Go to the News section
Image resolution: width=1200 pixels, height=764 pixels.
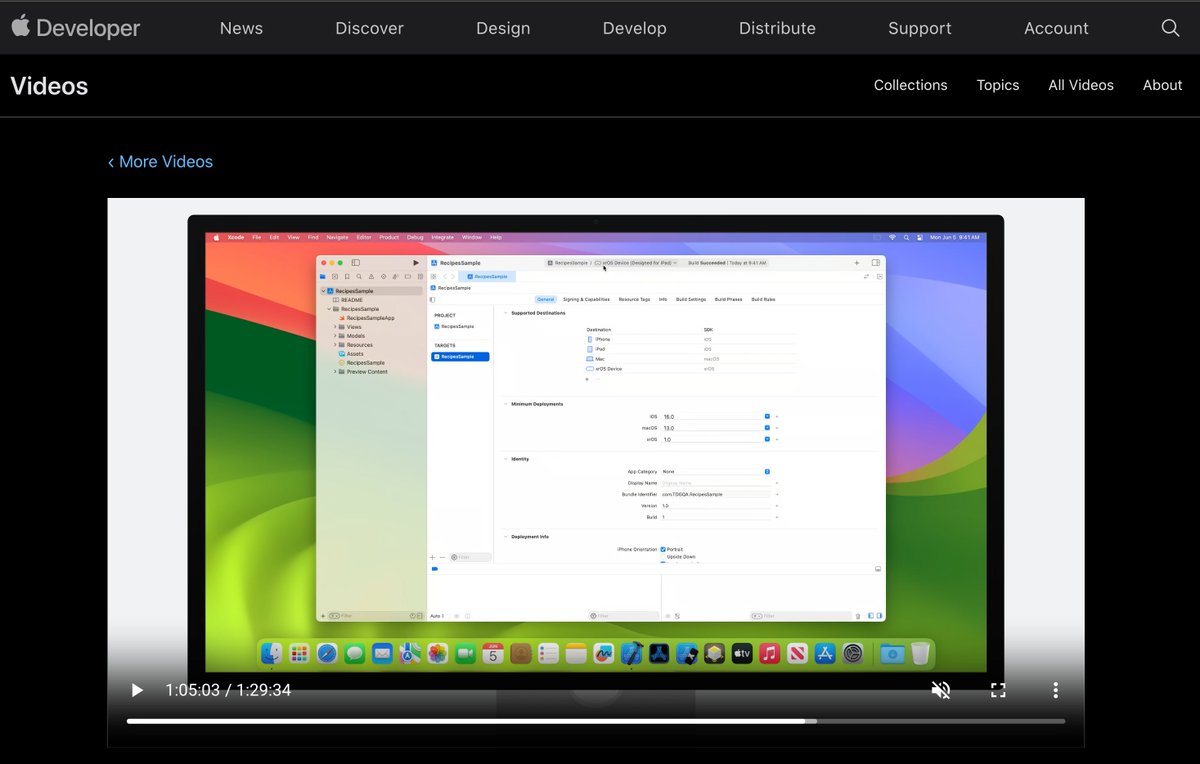pyautogui.click(x=241, y=28)
